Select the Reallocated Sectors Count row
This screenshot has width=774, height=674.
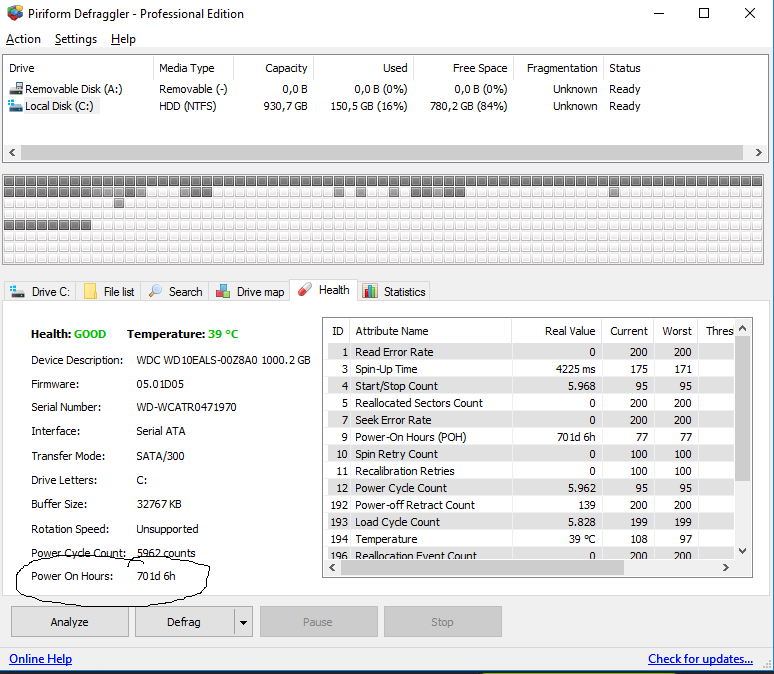pyautogui.click(x=531, y=403)
